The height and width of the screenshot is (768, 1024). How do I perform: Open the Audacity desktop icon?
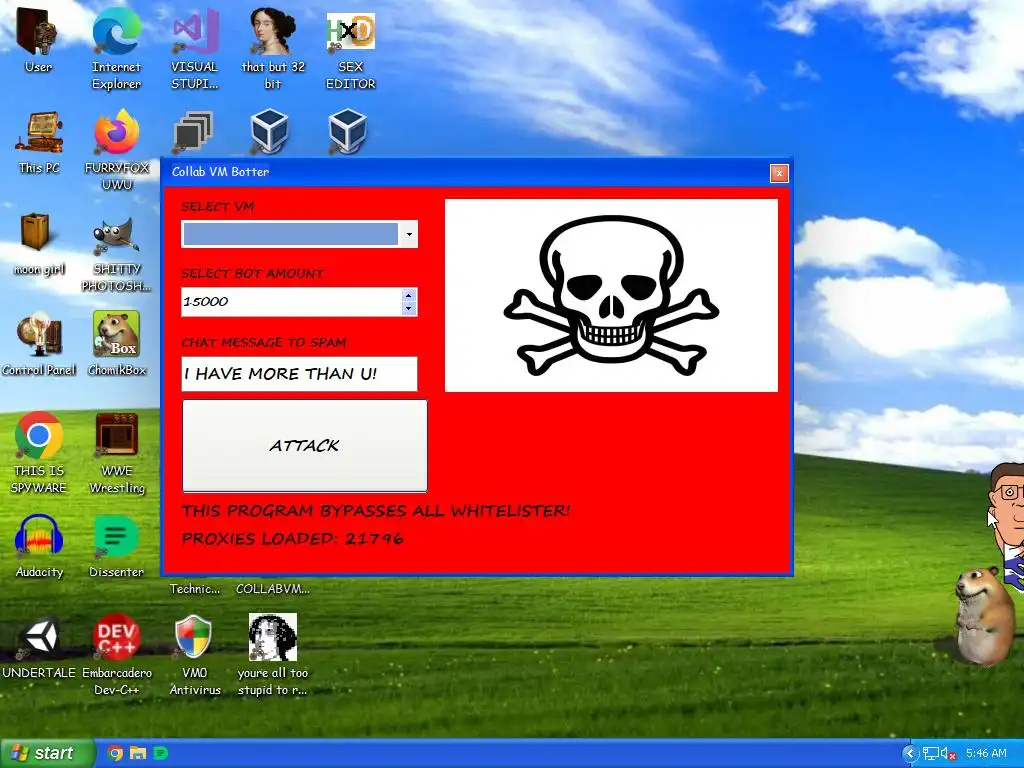tap(39, 546)
